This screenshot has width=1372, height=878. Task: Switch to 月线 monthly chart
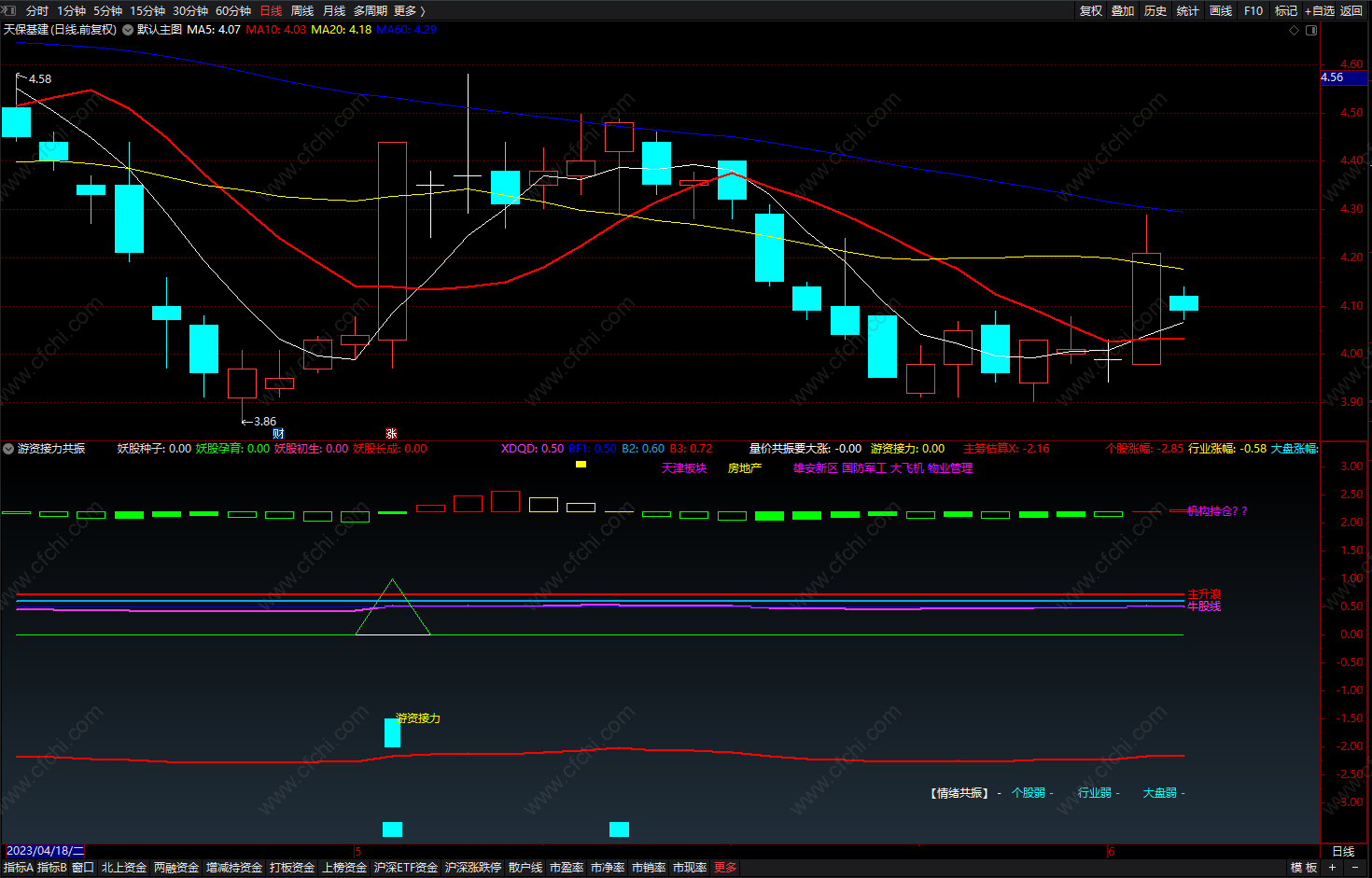[x=334, y=10]
